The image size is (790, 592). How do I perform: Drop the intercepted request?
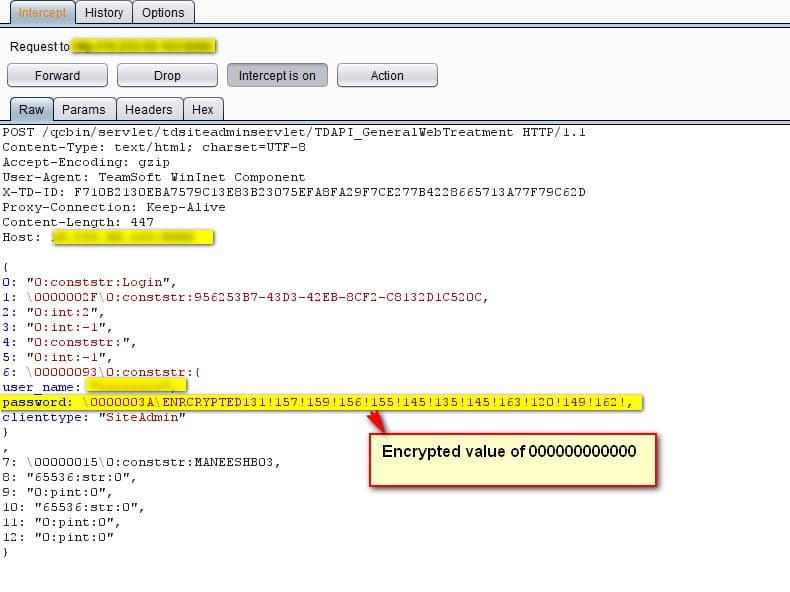click(x=167, y=76)
